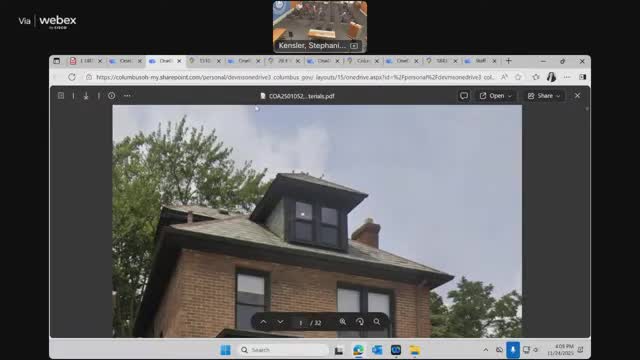Go to next page arrow

[x=280, y=322]
